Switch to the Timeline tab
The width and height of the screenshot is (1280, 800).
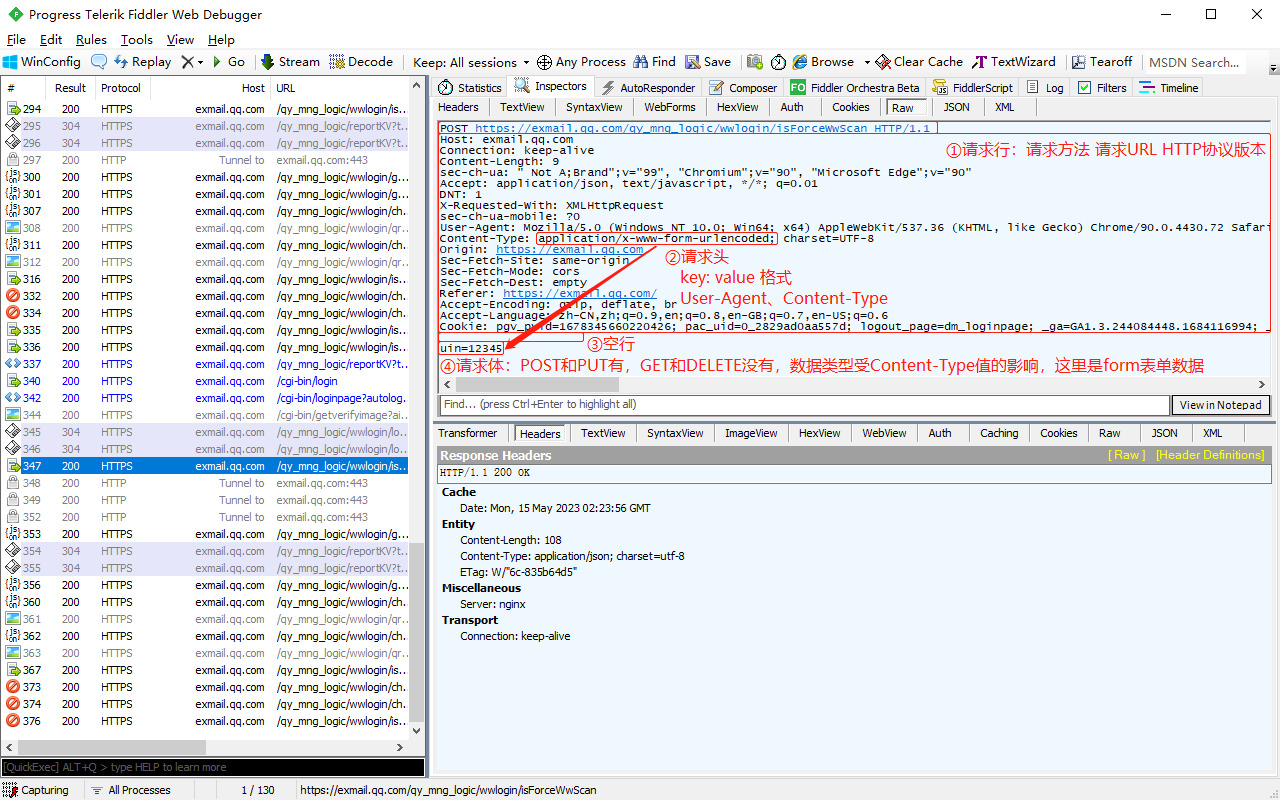(x=1170, y=88)
